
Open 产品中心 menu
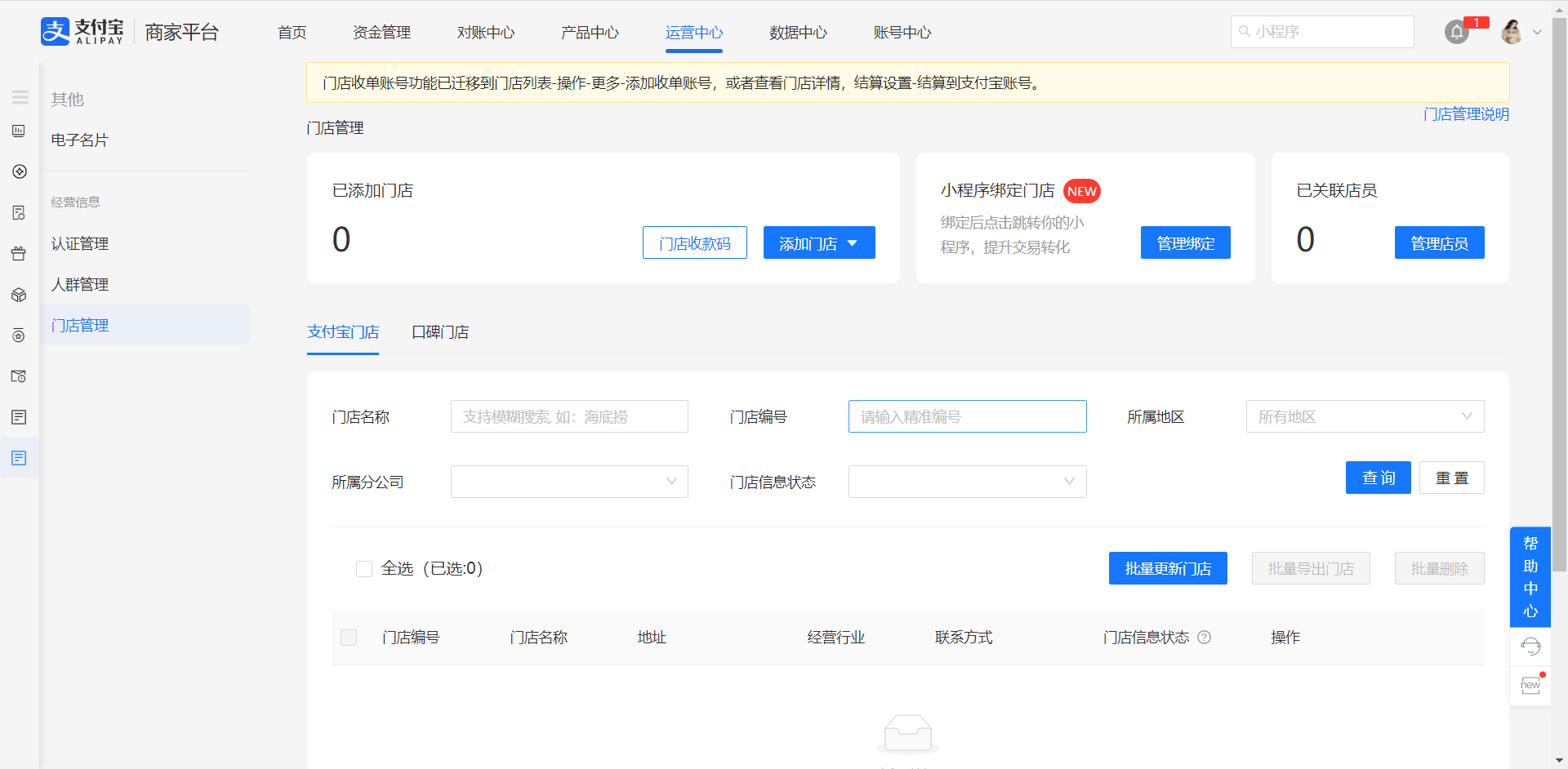pyautogui.click(x=590, y=33)
